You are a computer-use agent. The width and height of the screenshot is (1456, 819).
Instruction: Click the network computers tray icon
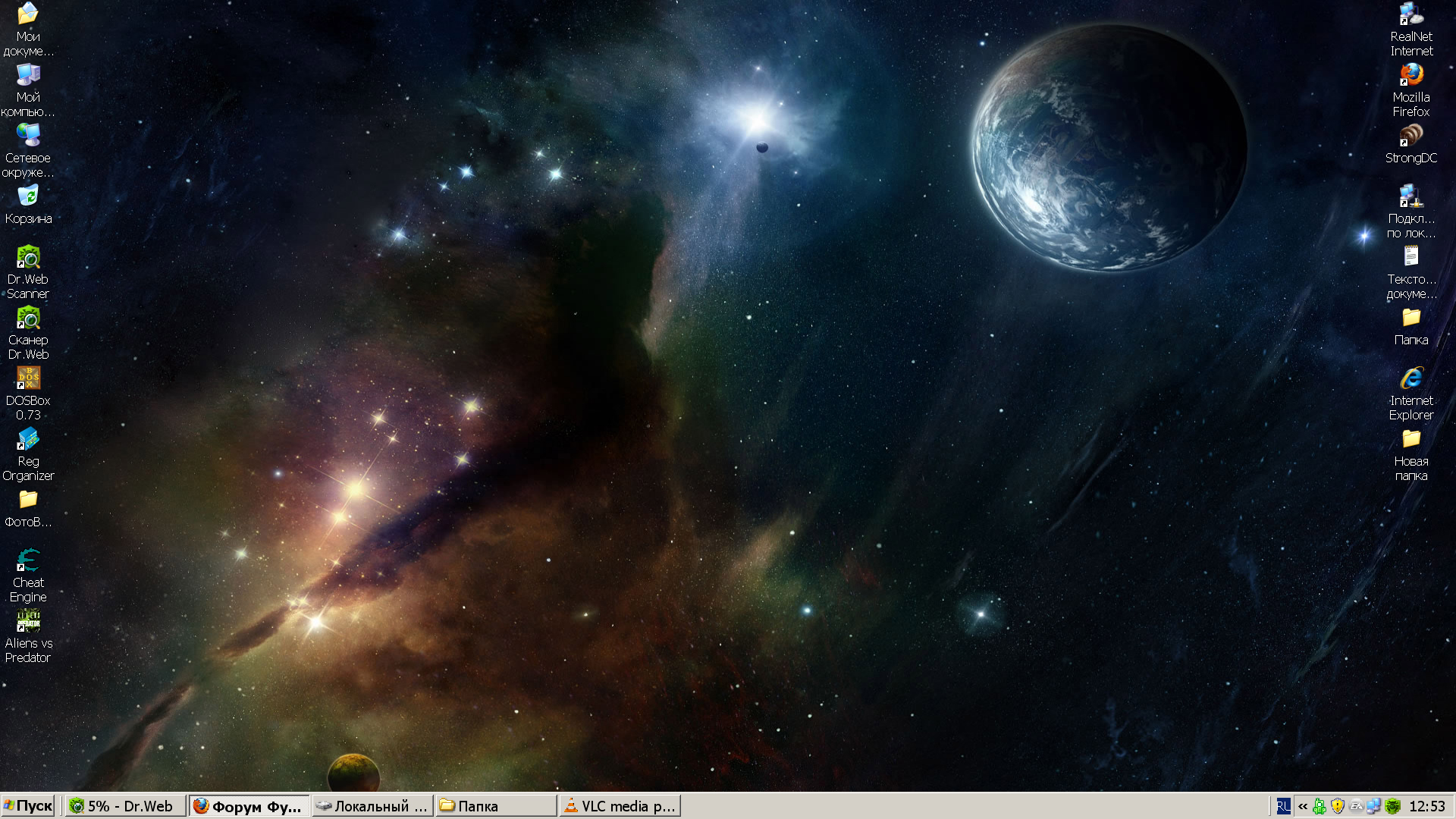click(1373, 806)
